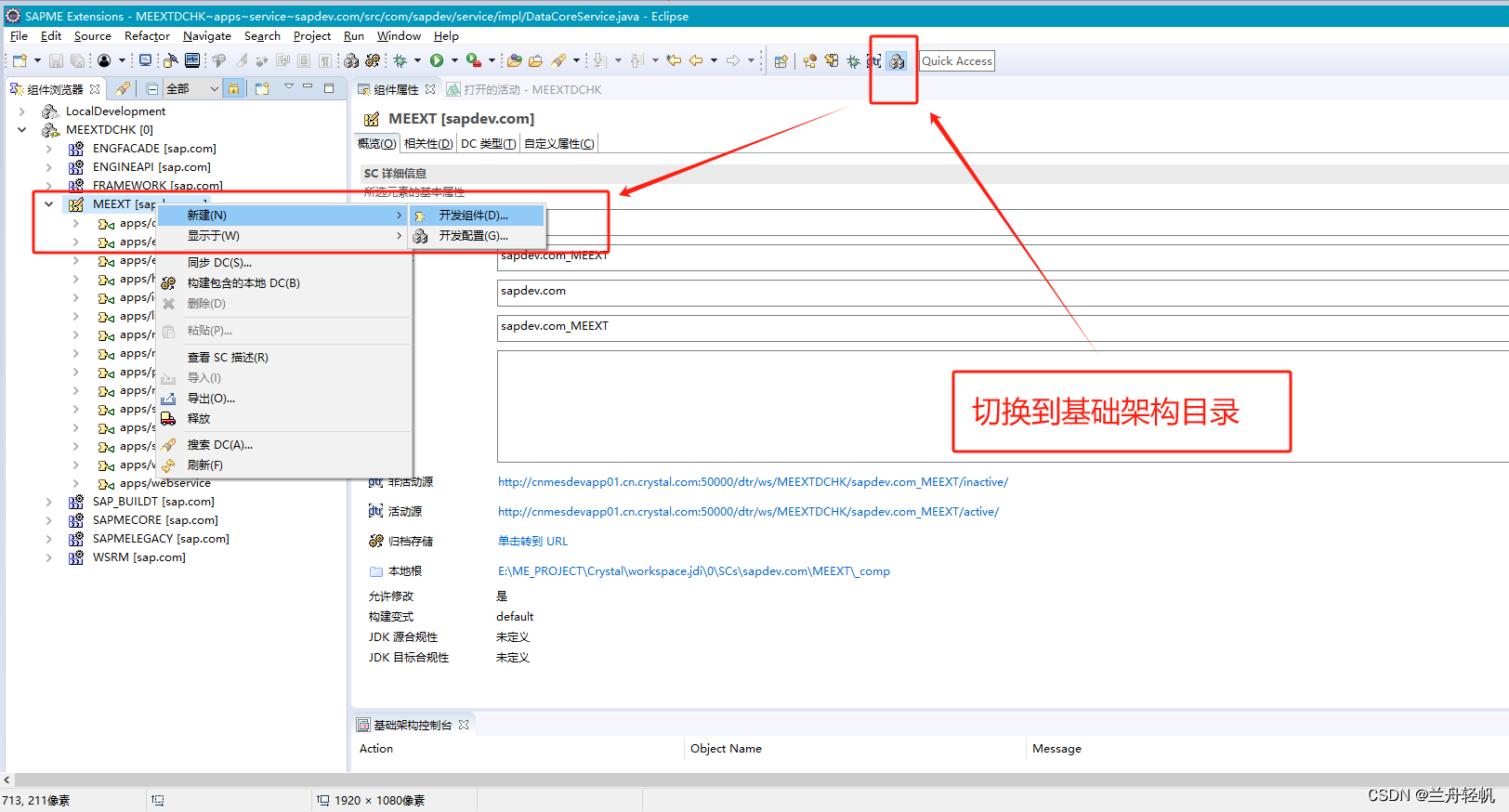Switch to the Debug perspective icon

point(853,61)
